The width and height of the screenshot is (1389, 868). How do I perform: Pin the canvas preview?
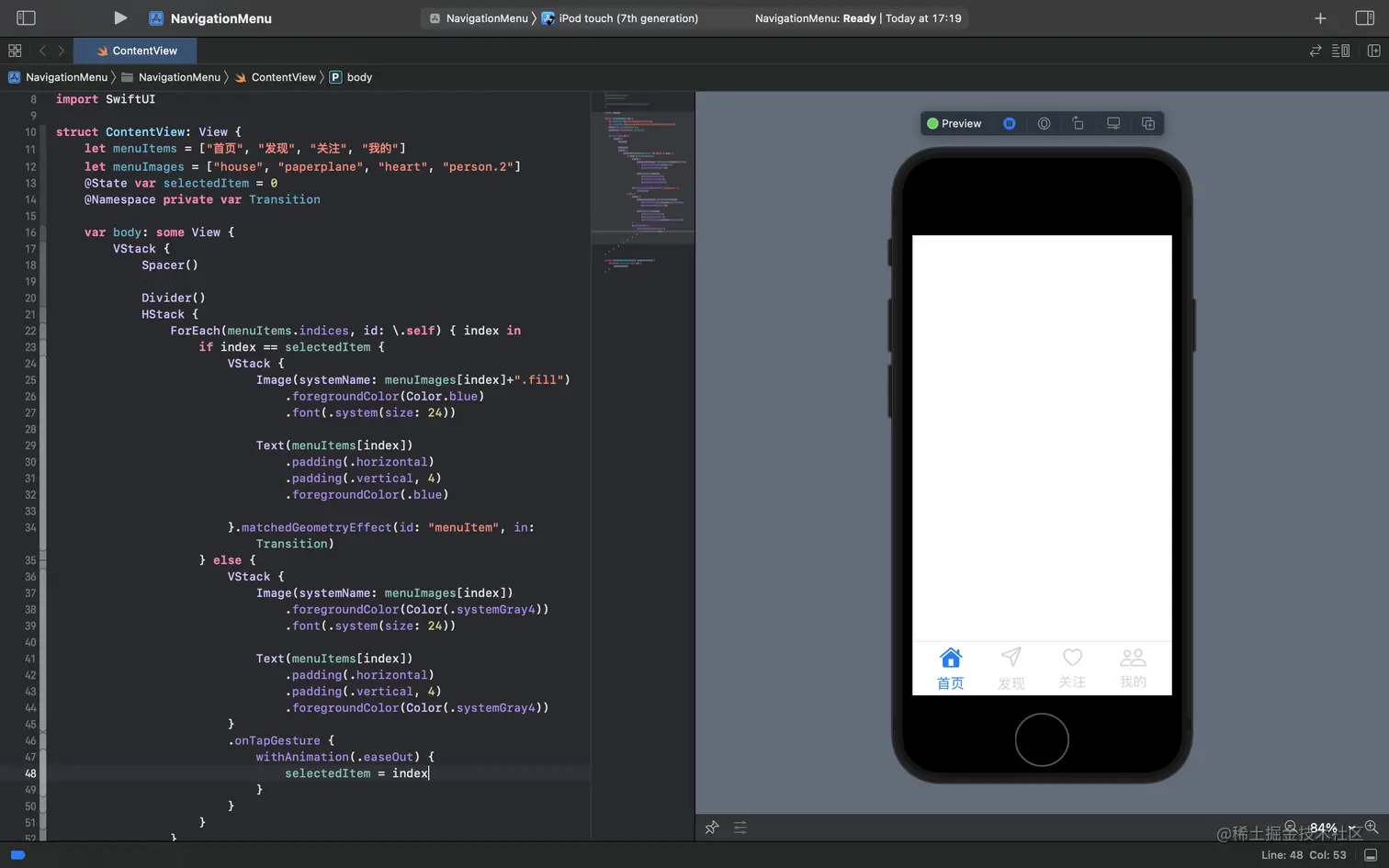tap(712, 828)
